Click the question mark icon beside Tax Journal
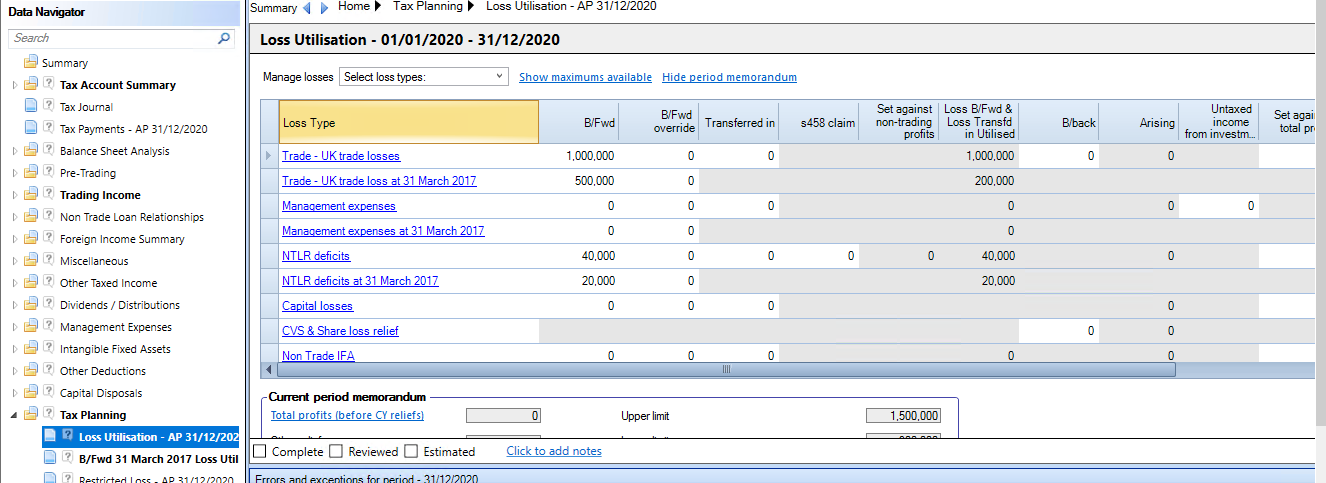1326x483 pixels. (48, 106)
